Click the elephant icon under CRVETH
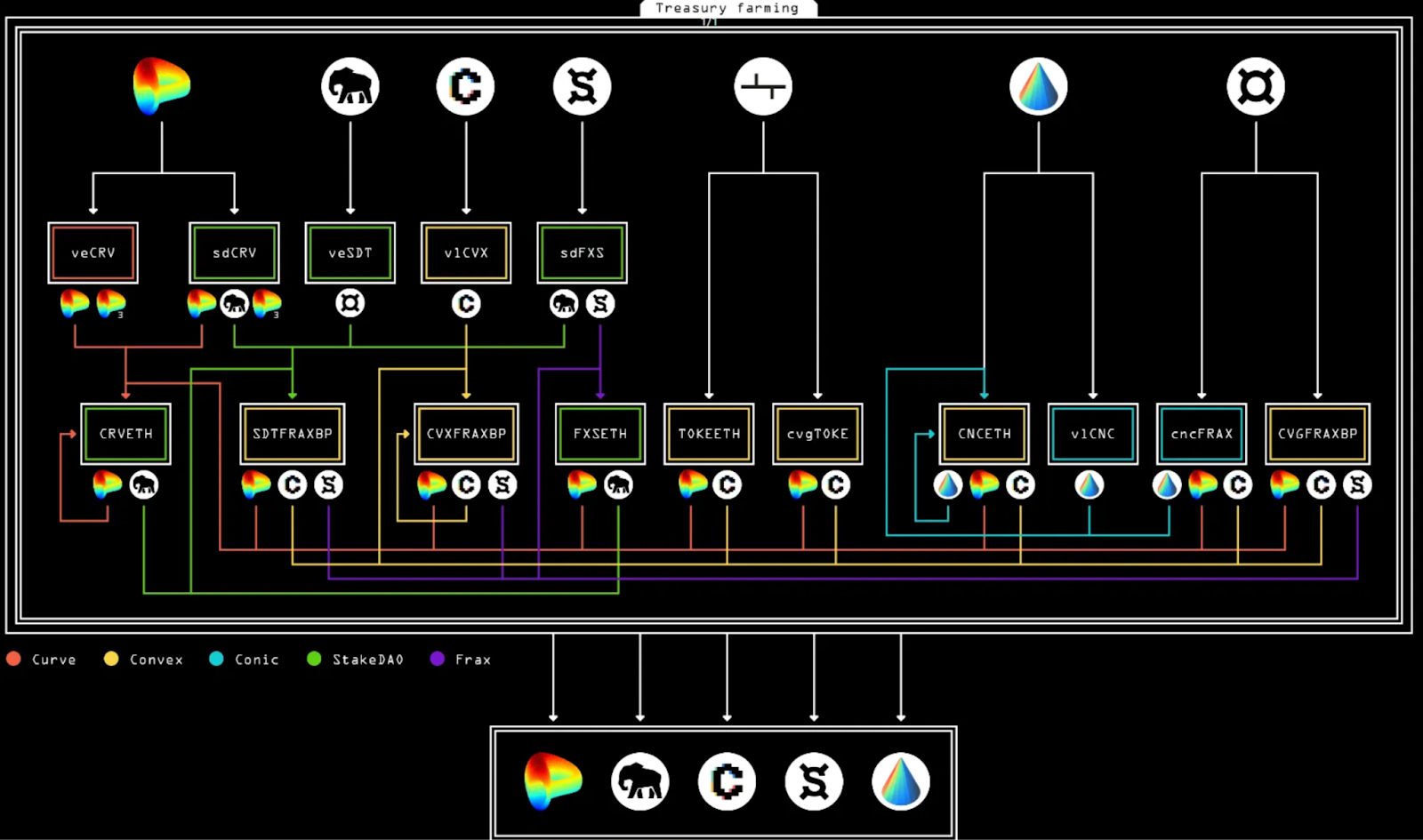 [x=144, y=484]
